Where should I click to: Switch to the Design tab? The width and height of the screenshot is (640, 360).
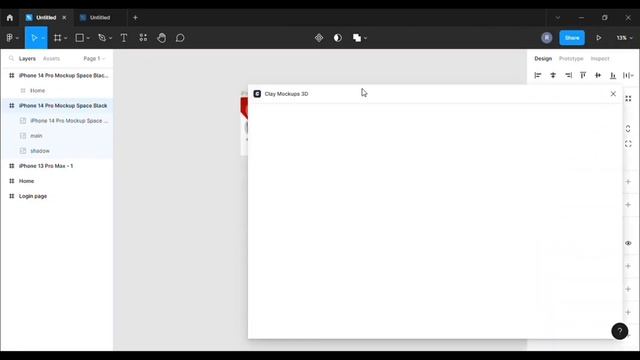click(x=543, y=59)
